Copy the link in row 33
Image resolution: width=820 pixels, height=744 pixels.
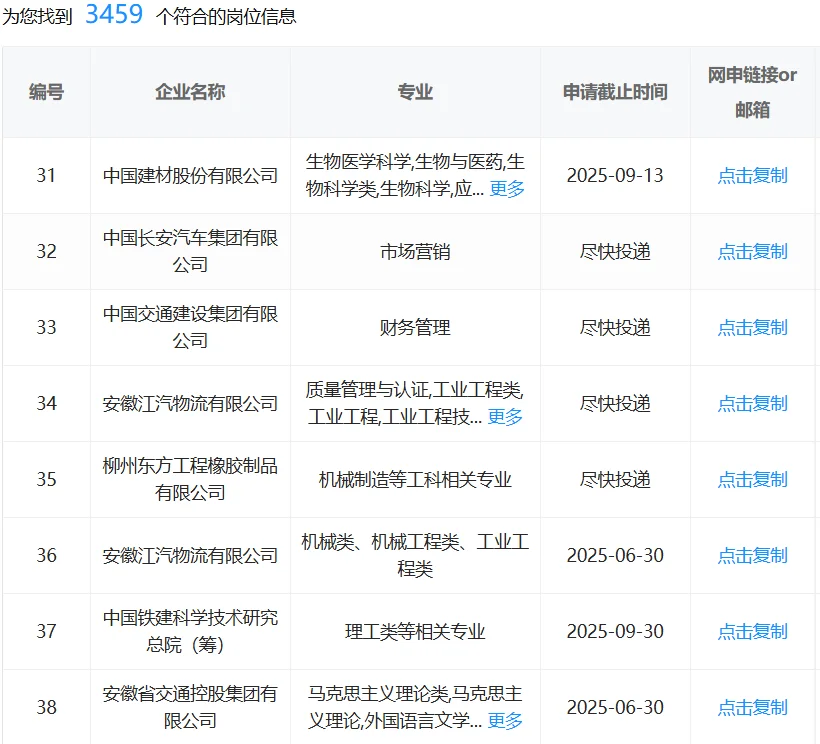click(752, 328)
